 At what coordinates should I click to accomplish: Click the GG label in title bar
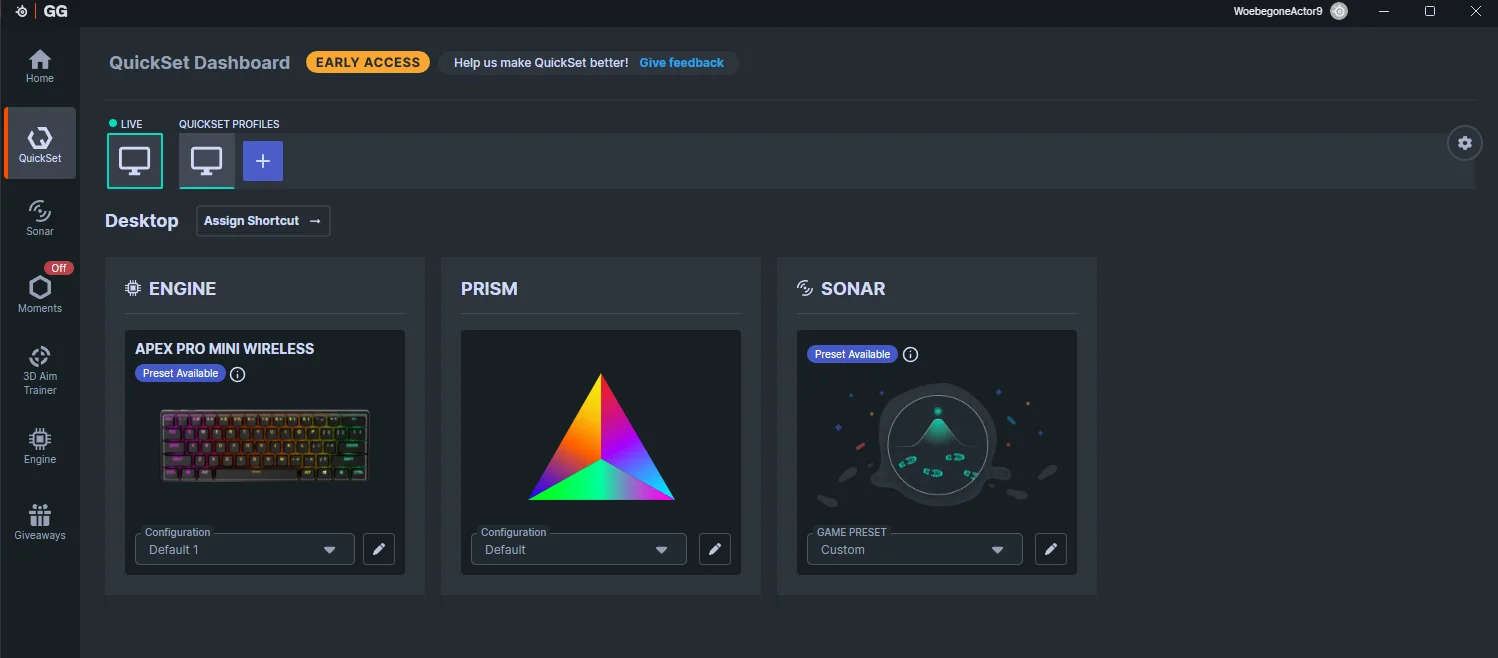(54, 11)
